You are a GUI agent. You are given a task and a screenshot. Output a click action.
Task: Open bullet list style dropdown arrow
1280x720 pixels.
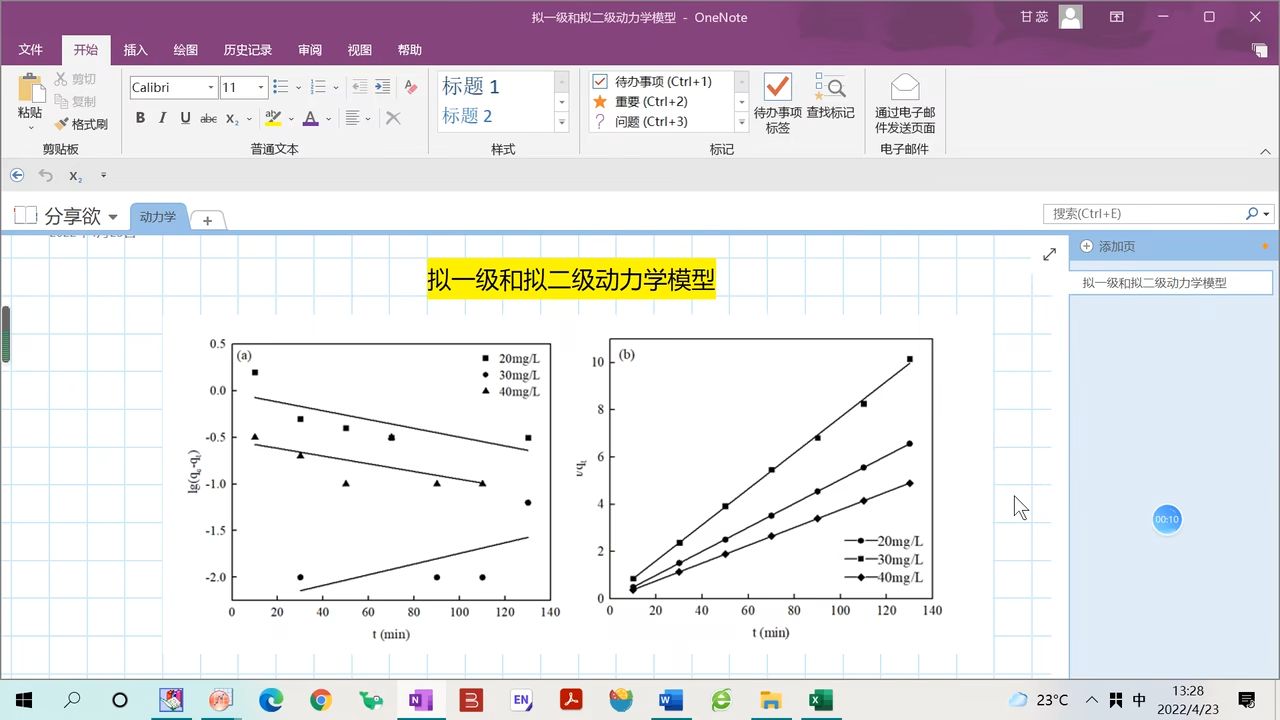[x=298, y=87]
